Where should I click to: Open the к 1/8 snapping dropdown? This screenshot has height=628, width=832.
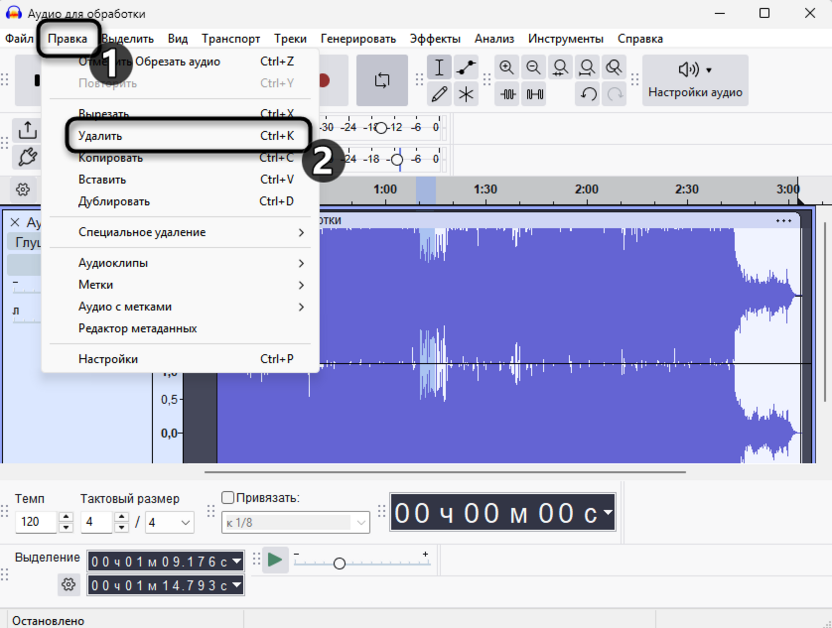coord(295,522)
